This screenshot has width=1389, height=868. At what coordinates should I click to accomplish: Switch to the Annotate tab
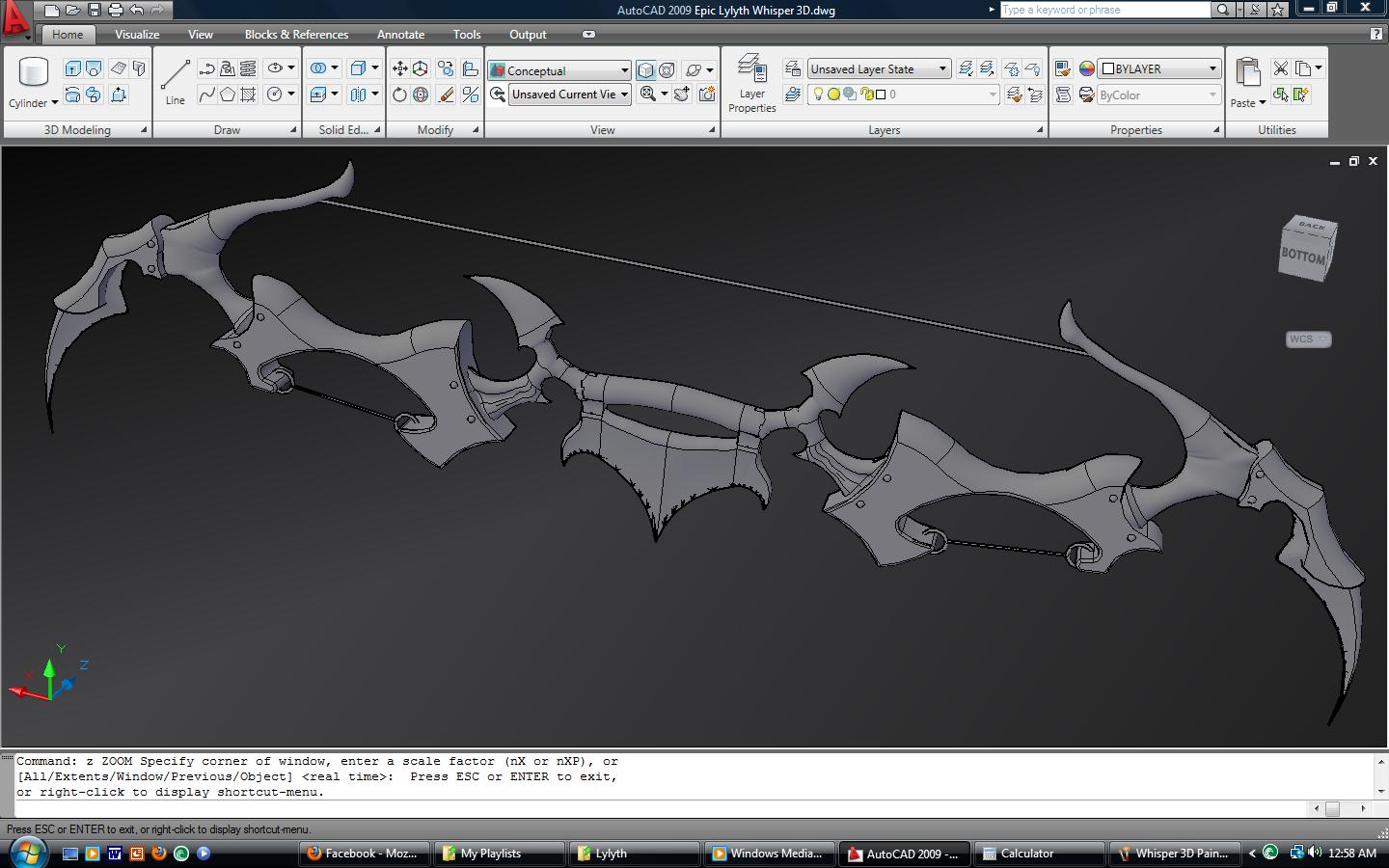[400, 34]
